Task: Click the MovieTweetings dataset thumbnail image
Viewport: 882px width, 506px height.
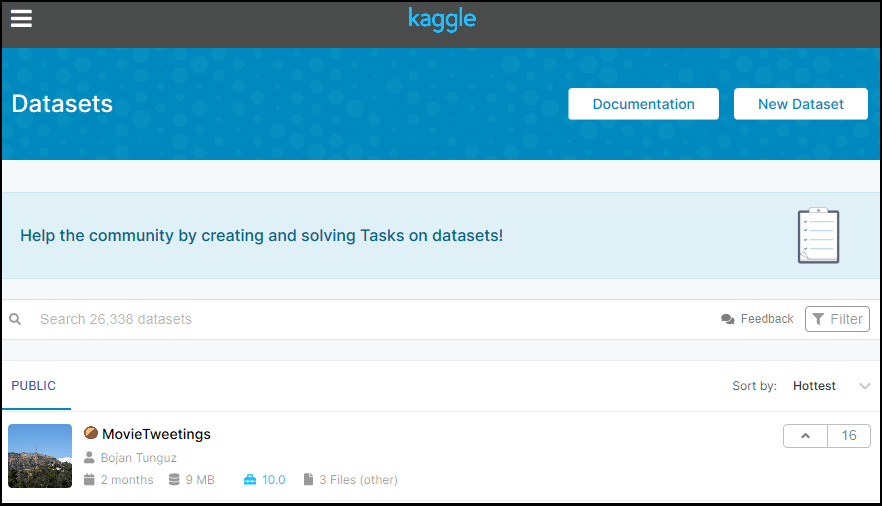Action: [40, 456]
